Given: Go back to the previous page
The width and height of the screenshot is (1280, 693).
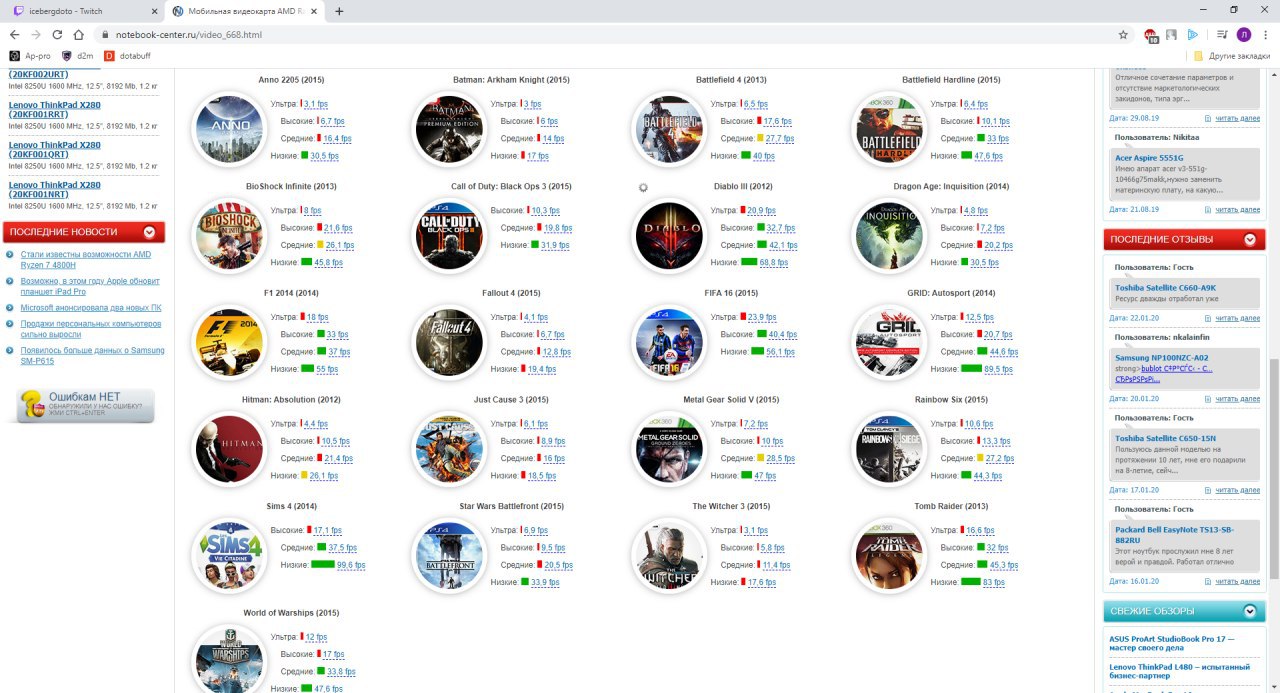Looking at the screenshot, I should point(14,34).
